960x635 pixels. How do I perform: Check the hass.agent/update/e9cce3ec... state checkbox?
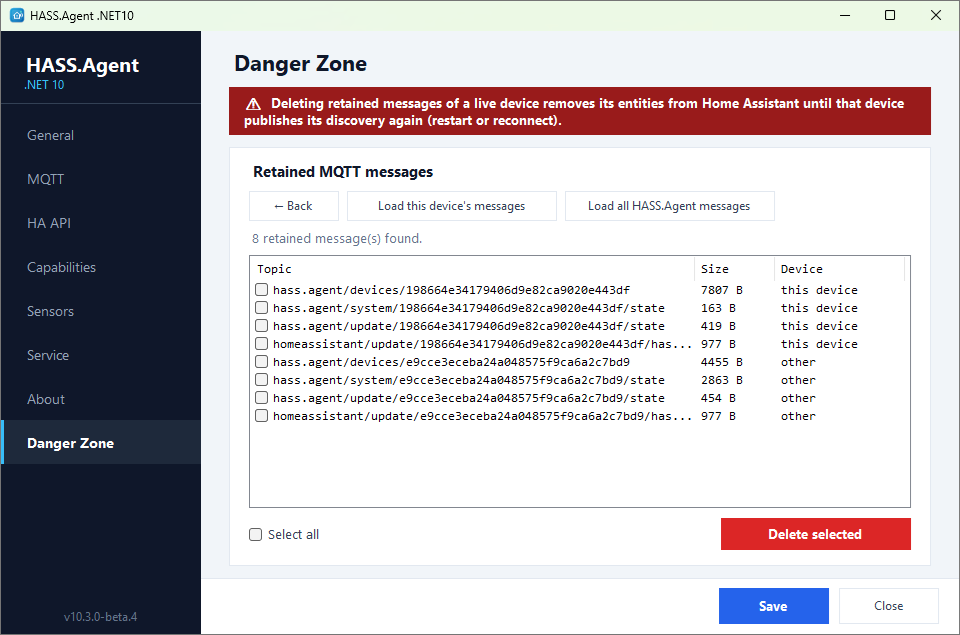[x=261, y=397]
